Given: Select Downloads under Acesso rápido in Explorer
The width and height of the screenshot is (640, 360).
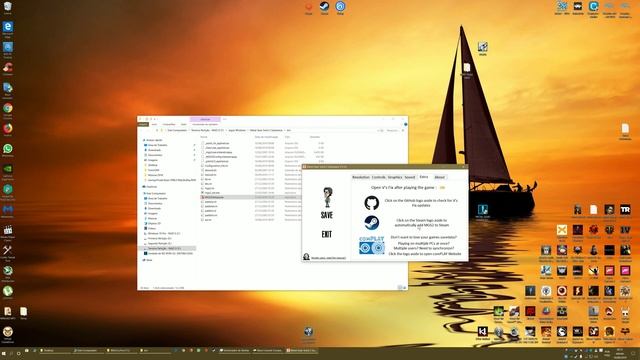Looking at the screenshot, I should (x=155, y=150).
